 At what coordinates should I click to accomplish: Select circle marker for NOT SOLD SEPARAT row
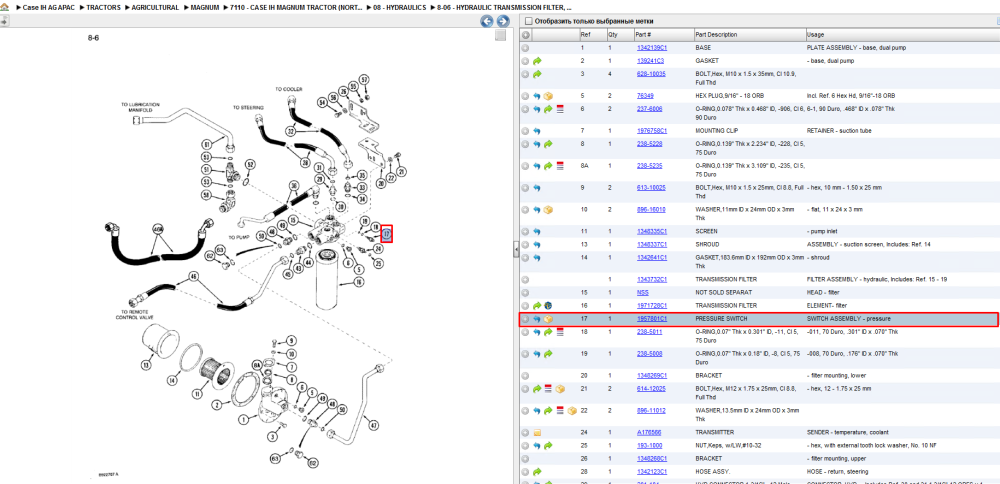point(526,292)
